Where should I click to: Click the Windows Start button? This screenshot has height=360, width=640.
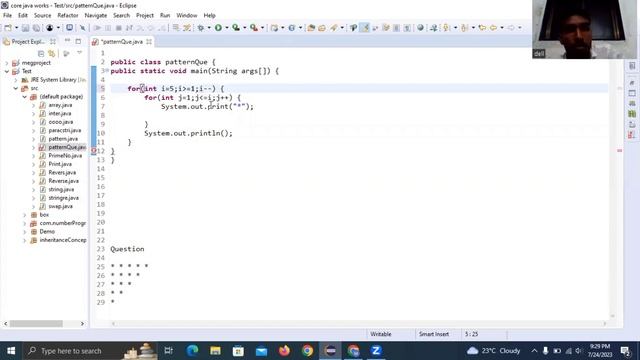click(11, 351)
